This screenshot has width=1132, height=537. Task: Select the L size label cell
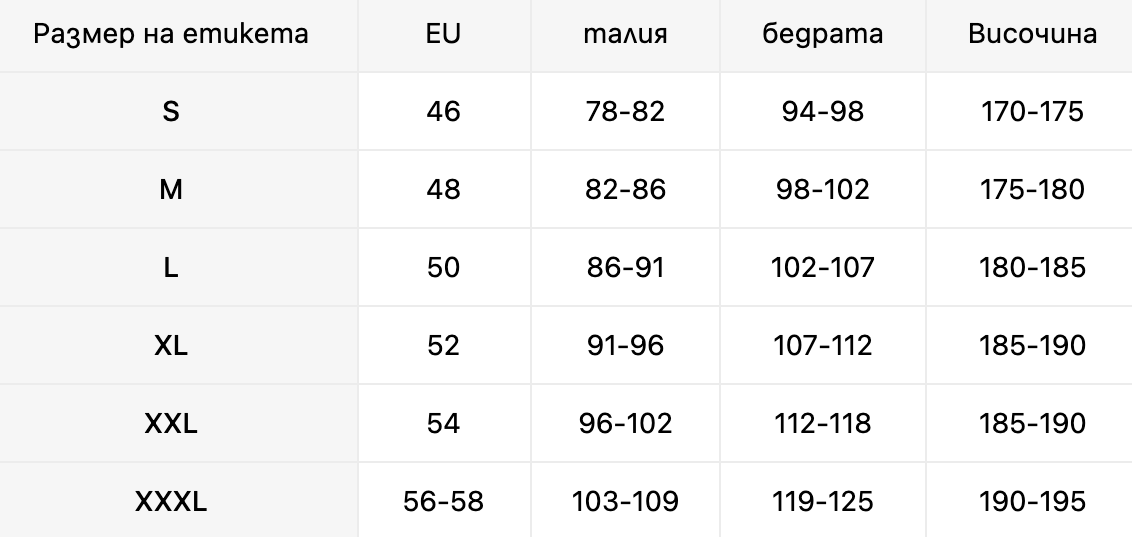[171, 267]
